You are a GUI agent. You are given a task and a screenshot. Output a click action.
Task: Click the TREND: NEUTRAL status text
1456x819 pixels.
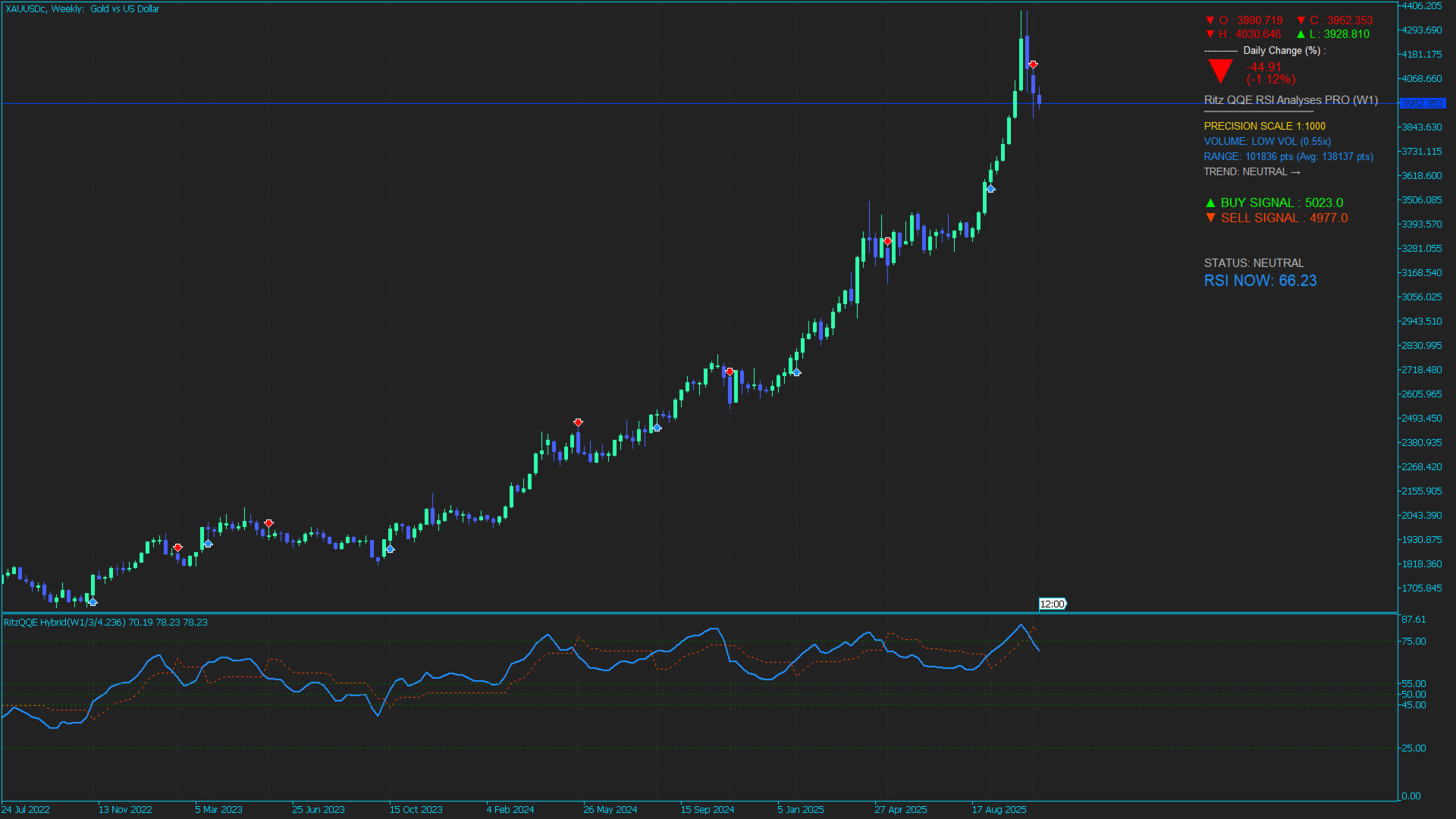pyautogui.click(x=1251, y=172)
